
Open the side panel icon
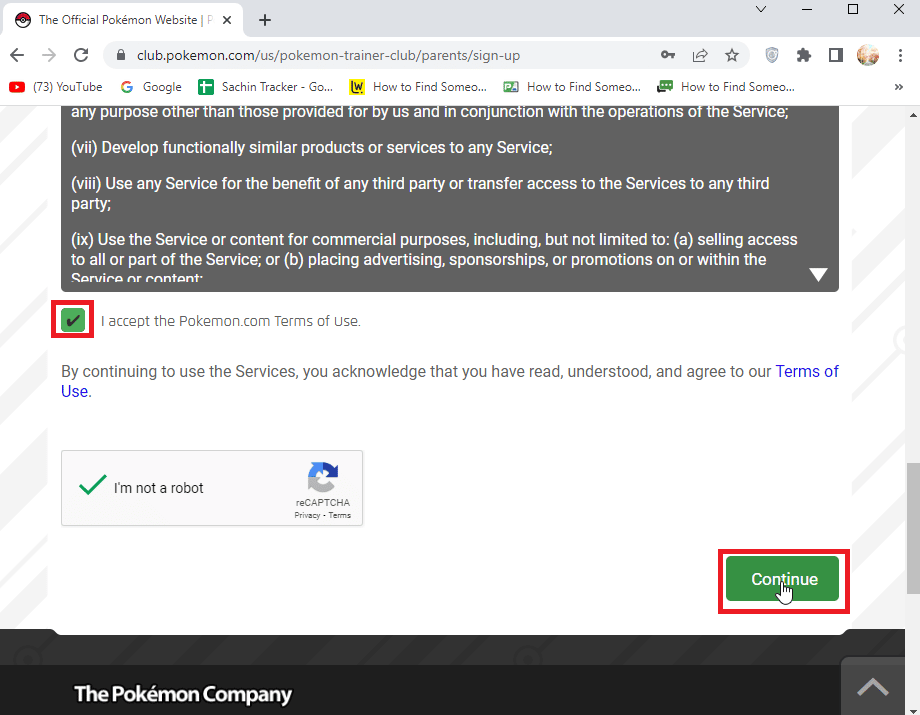pyautogui.click(x=835, y=55)
